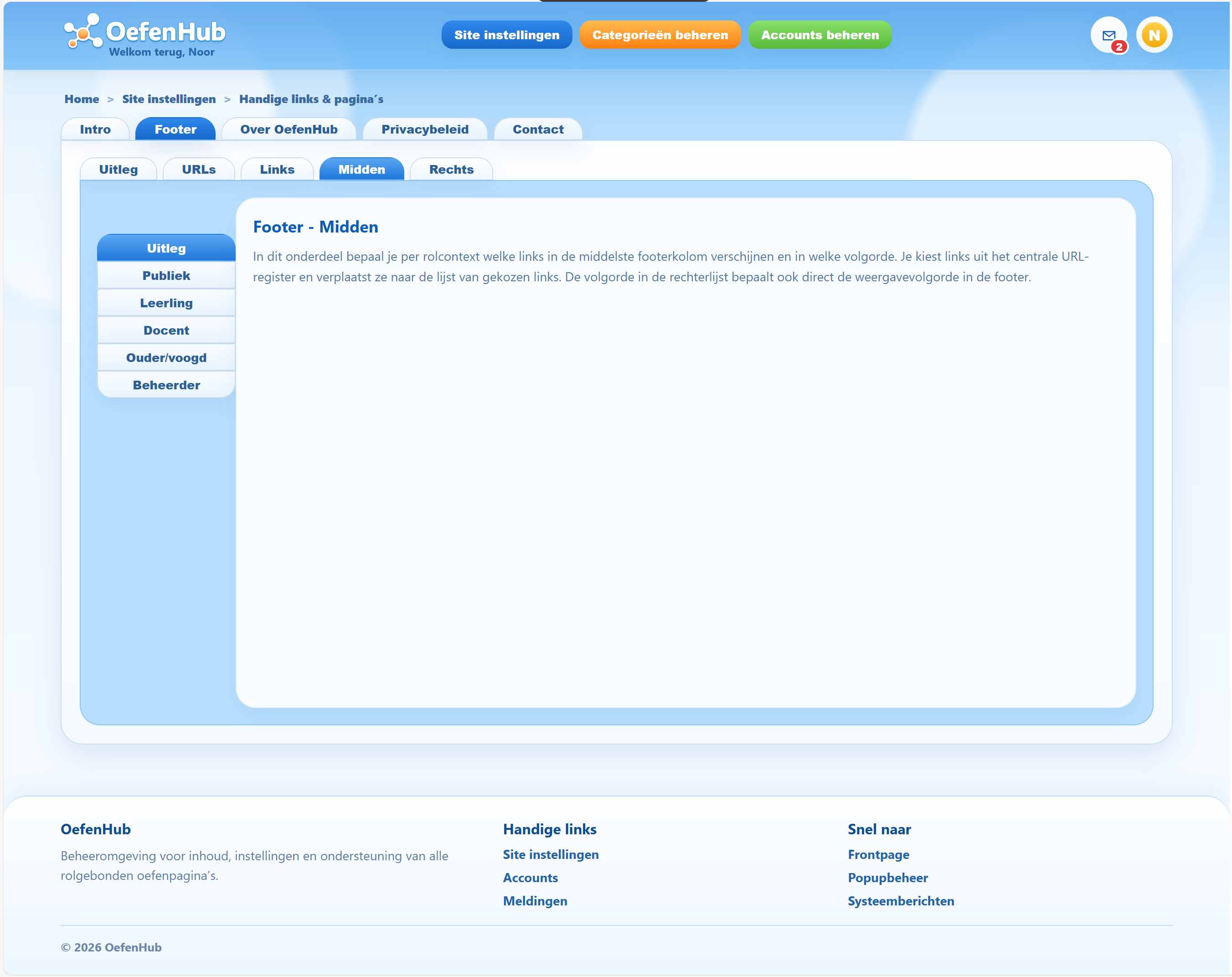The width and height of the screenshot is (1232, 977).
Task: Click the Welkom terug, Noor text
Action: (162, 52)
